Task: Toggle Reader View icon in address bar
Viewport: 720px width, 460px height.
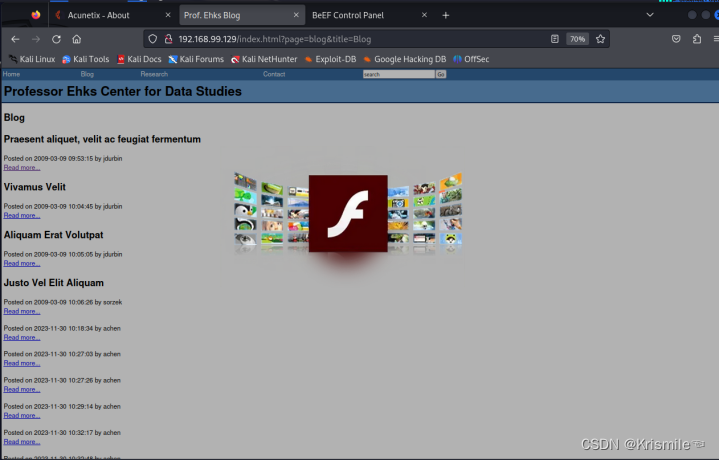Action: click(x=555, y=39)
